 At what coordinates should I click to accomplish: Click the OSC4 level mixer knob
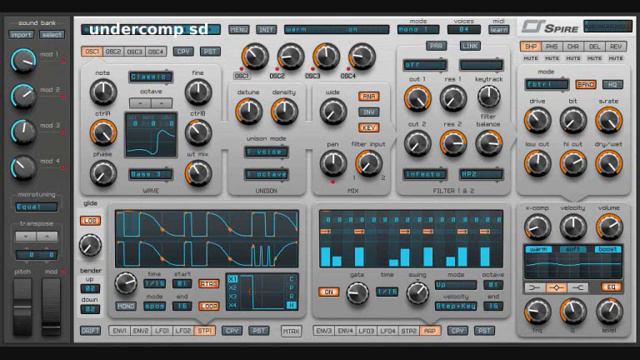pos(362,56)
